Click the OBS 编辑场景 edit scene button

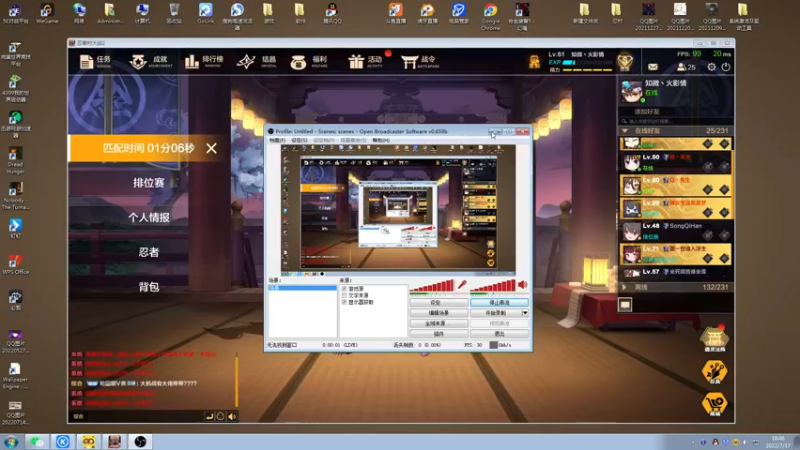(x=438, y=313)
